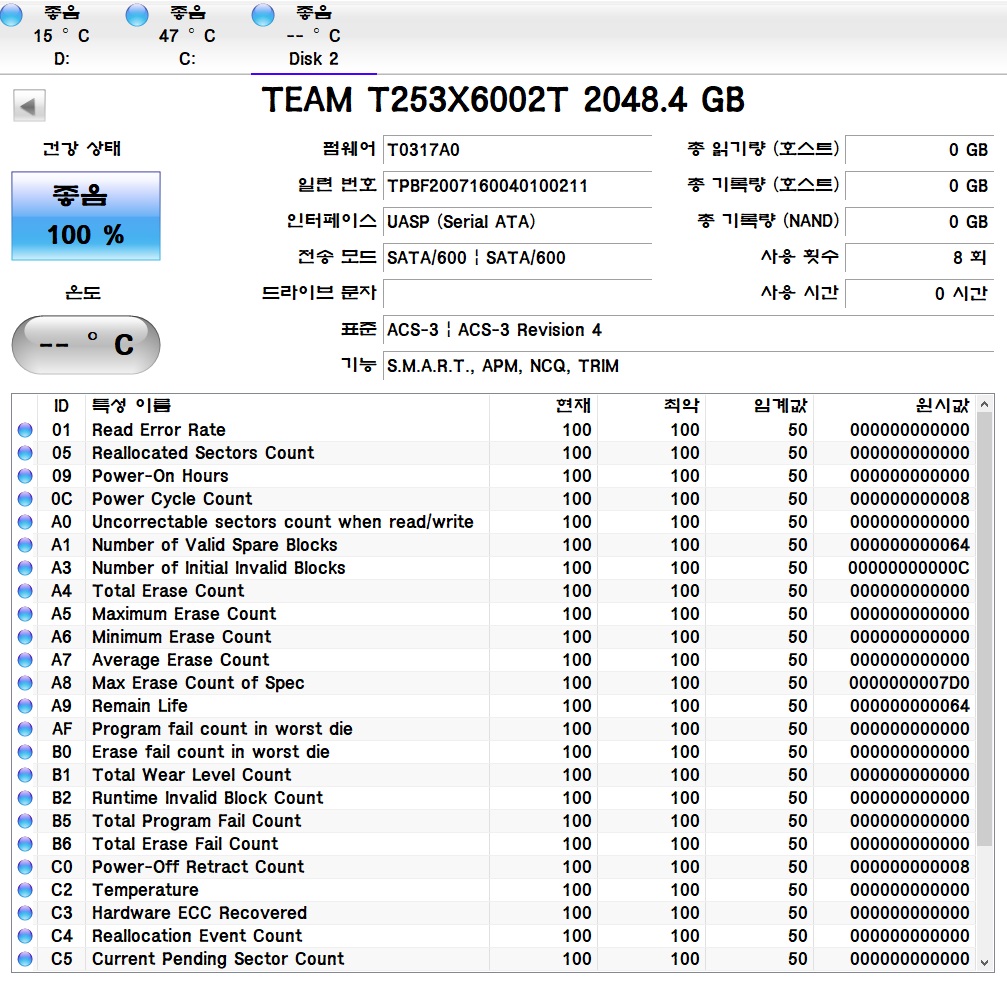This screenshot has width=1007, height=985.
Task: Click the firmware field showing T0317A0
Action: tap(518, 150)
